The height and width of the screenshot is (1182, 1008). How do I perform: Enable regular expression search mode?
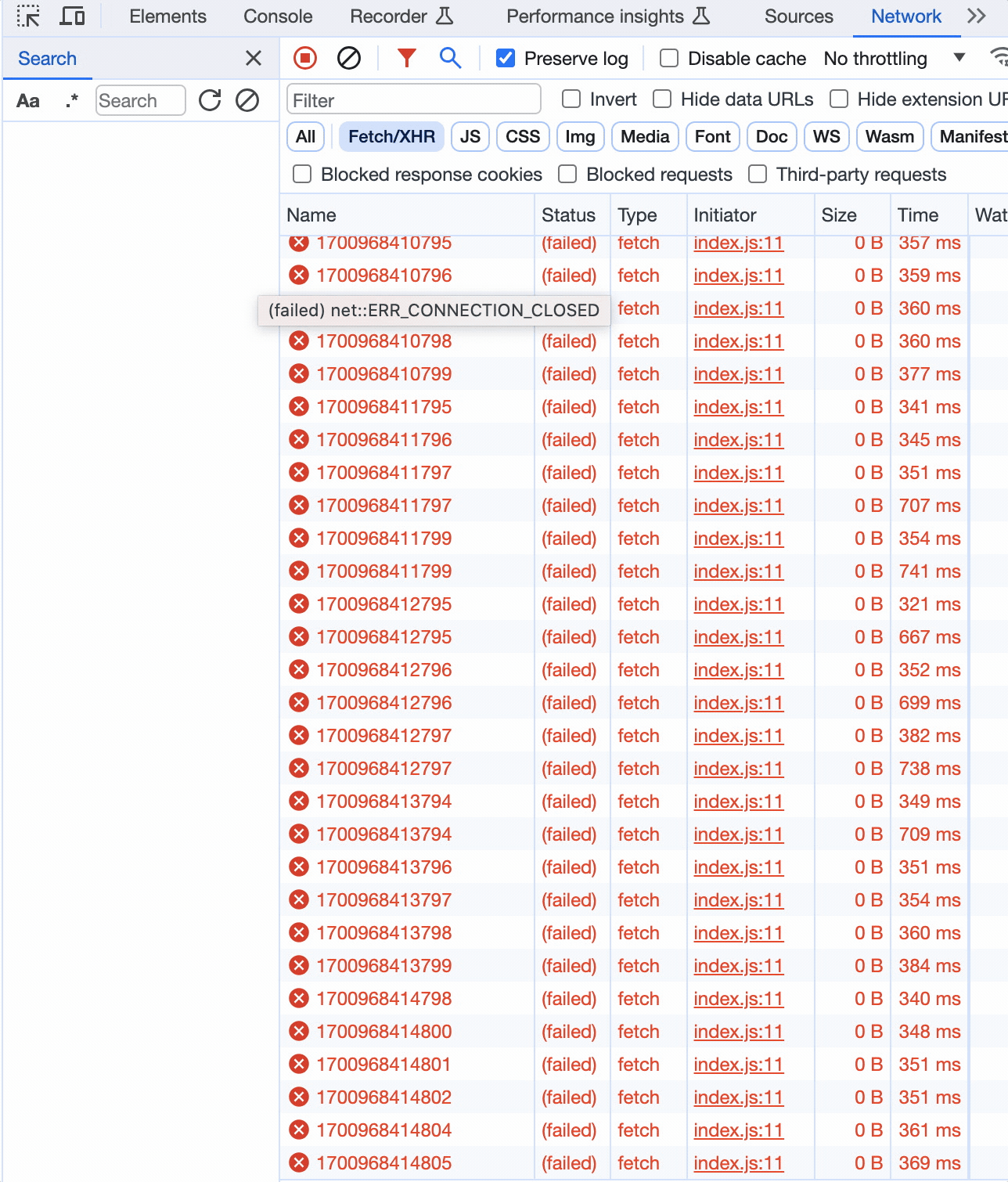coord(72,100)
